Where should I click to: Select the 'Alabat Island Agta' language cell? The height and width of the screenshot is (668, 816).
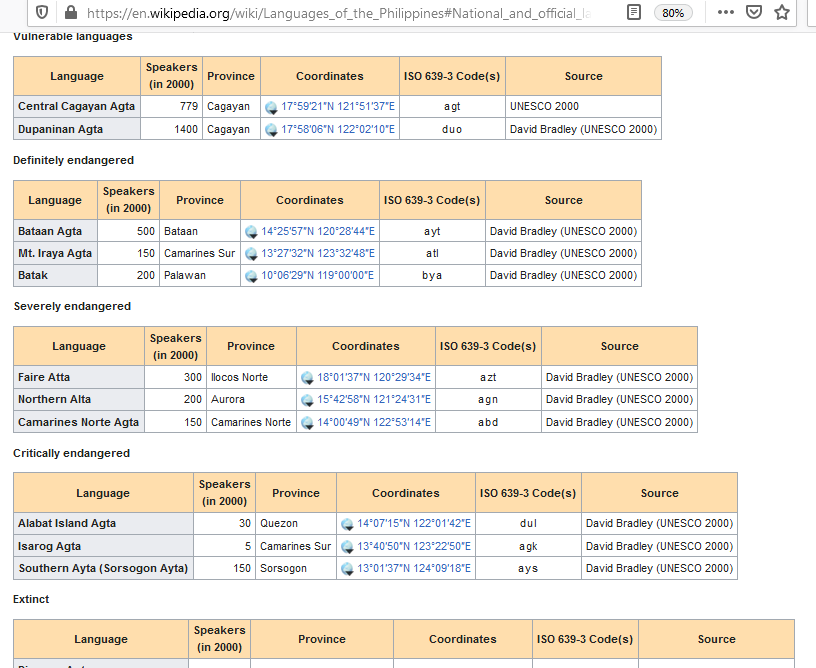pyautogui.click(x=103, y=523)
